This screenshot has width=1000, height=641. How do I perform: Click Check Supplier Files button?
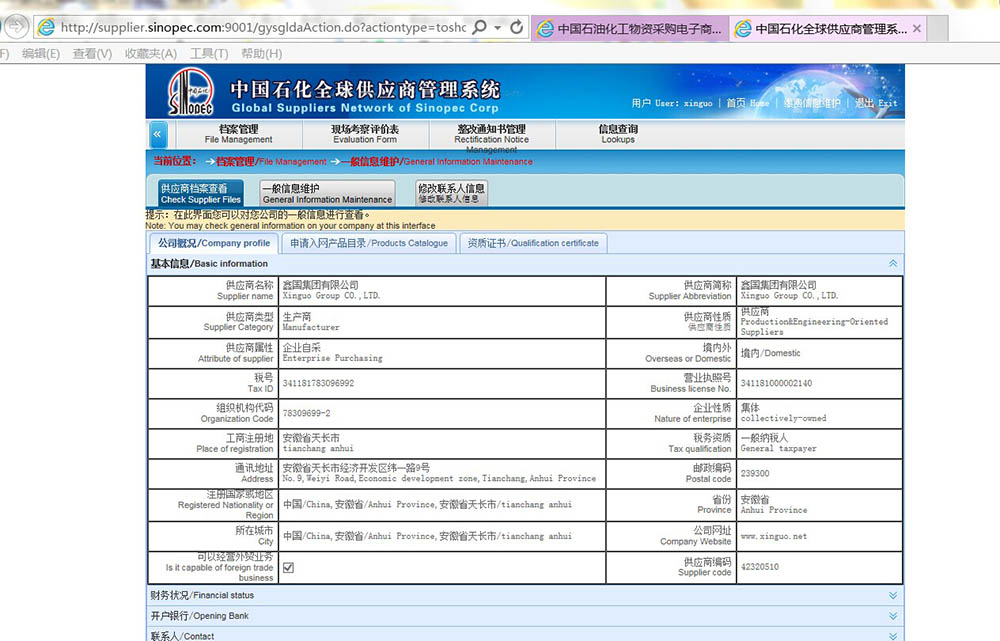point(200,193)
